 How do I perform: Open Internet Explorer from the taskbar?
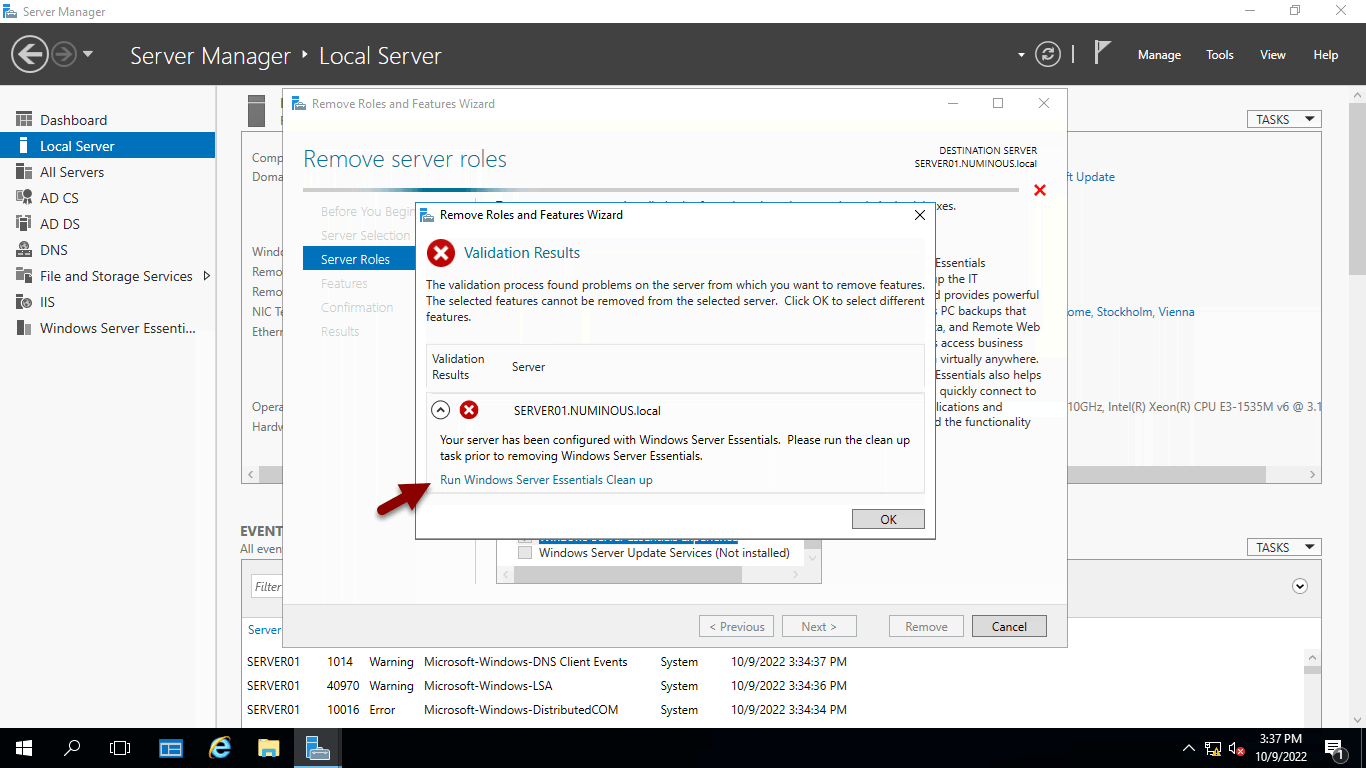click(x=220, y=747)
